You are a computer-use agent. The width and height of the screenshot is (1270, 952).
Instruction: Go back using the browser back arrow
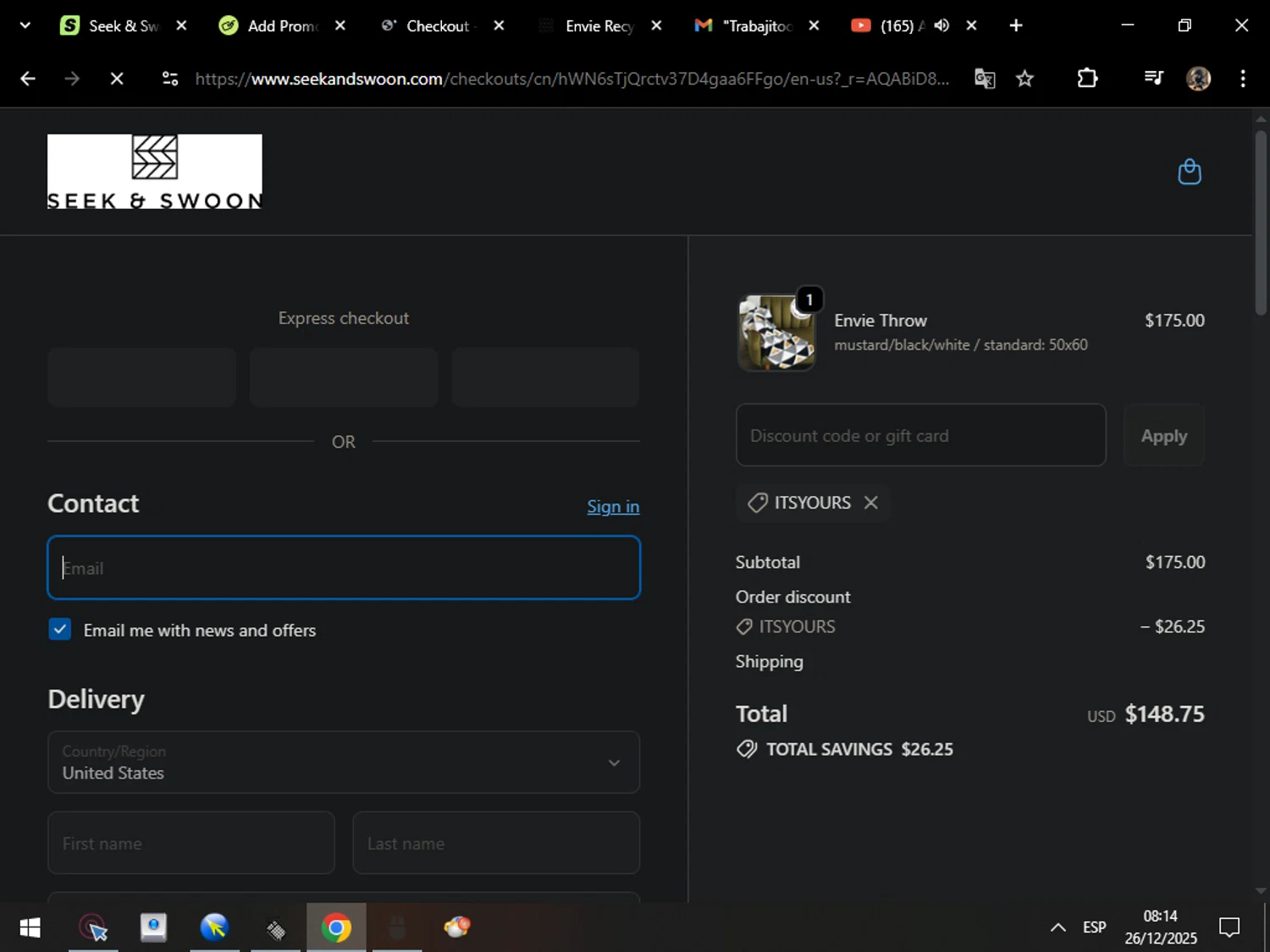point(28,79)
